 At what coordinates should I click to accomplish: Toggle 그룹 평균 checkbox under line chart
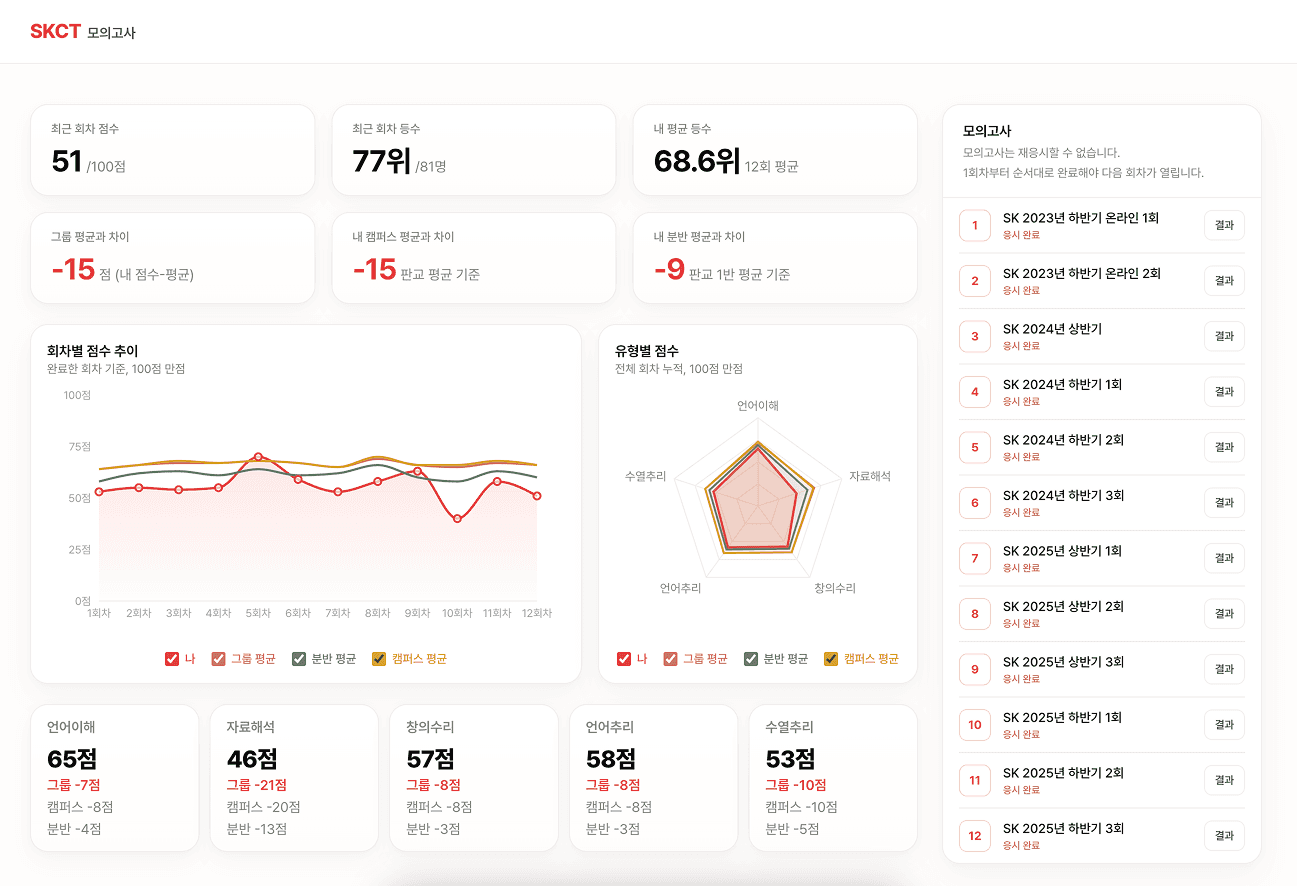(219, 659)
